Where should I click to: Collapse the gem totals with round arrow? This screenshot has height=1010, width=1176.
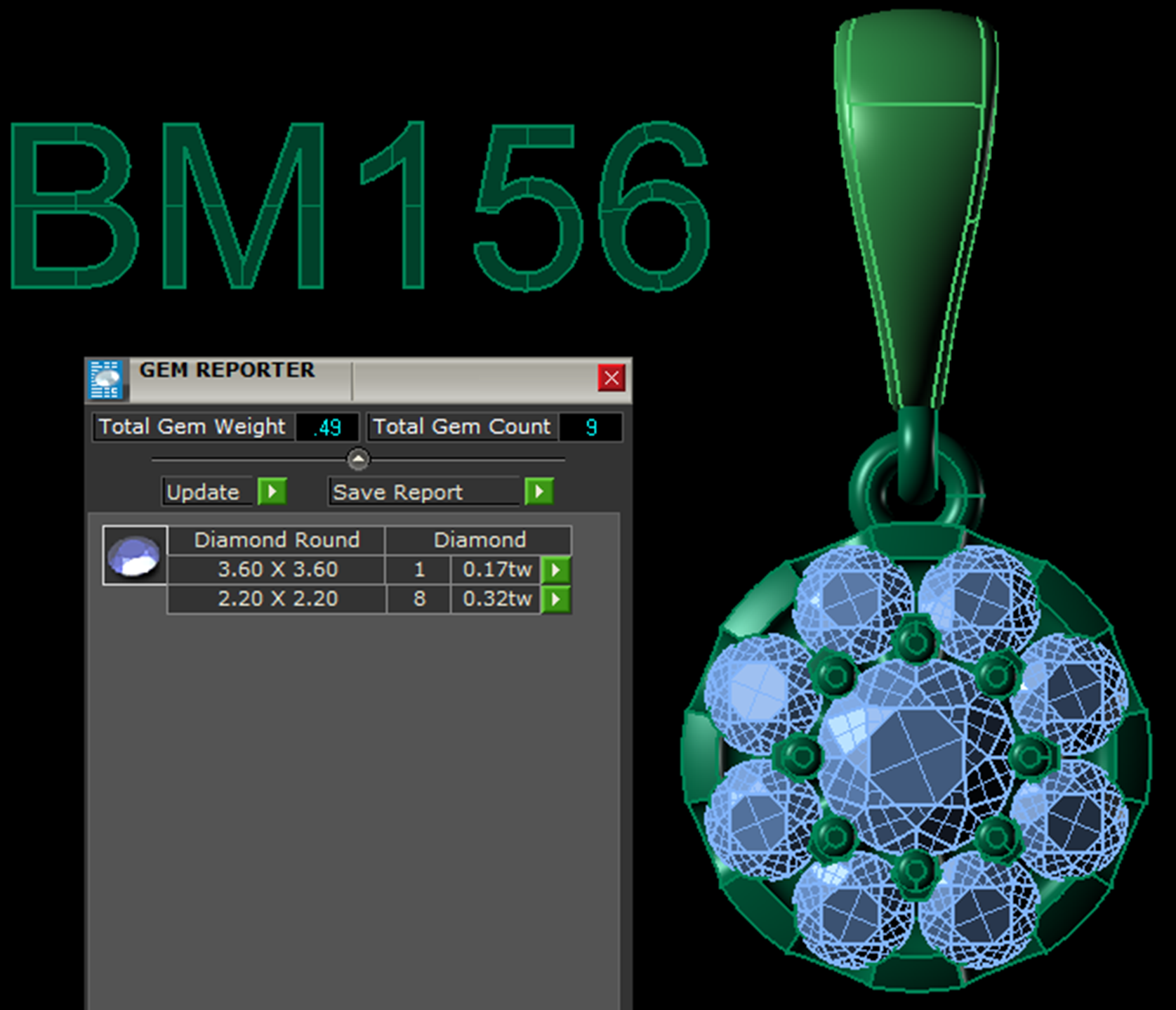coord(358,459)
